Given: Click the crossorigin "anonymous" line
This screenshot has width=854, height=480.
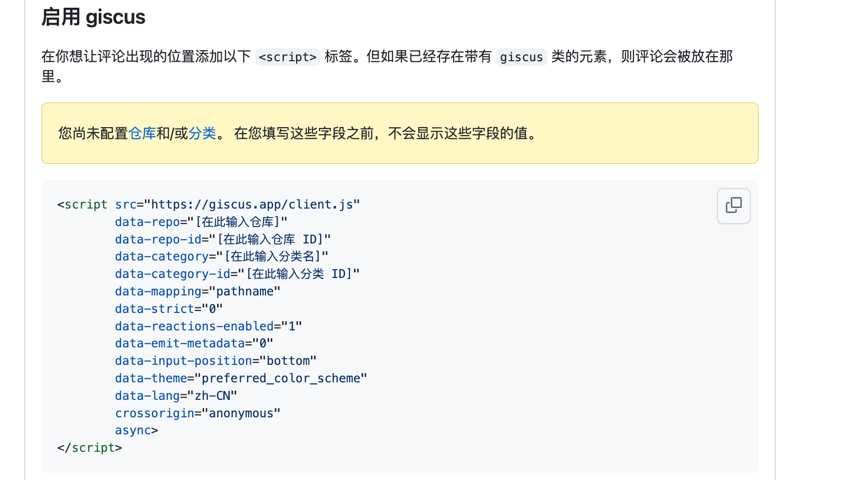Looking at the screenshot, I should (197, 413).
